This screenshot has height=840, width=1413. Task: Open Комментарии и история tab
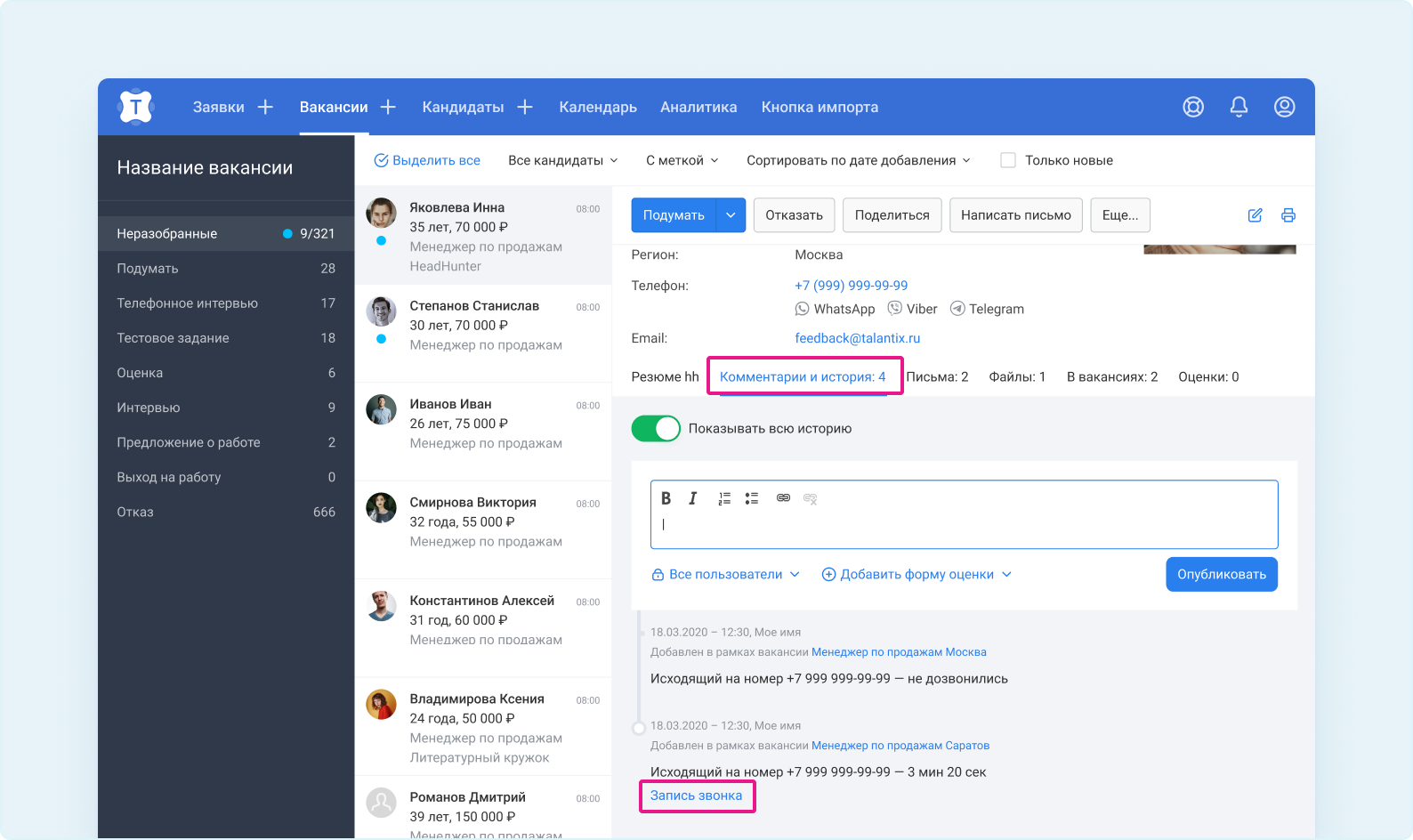coord(803,377)
